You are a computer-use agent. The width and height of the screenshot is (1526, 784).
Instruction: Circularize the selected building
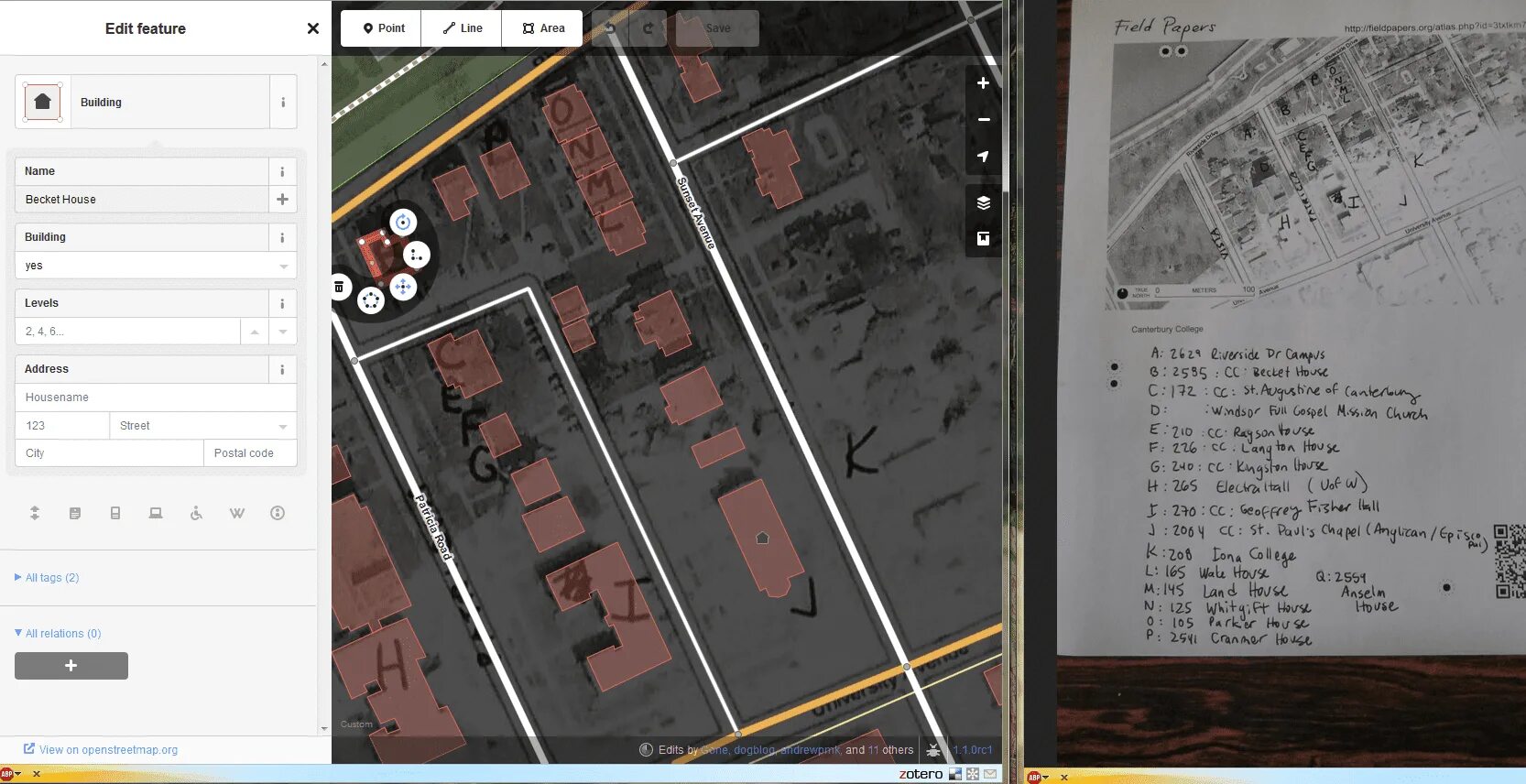[x=371, y=299]
